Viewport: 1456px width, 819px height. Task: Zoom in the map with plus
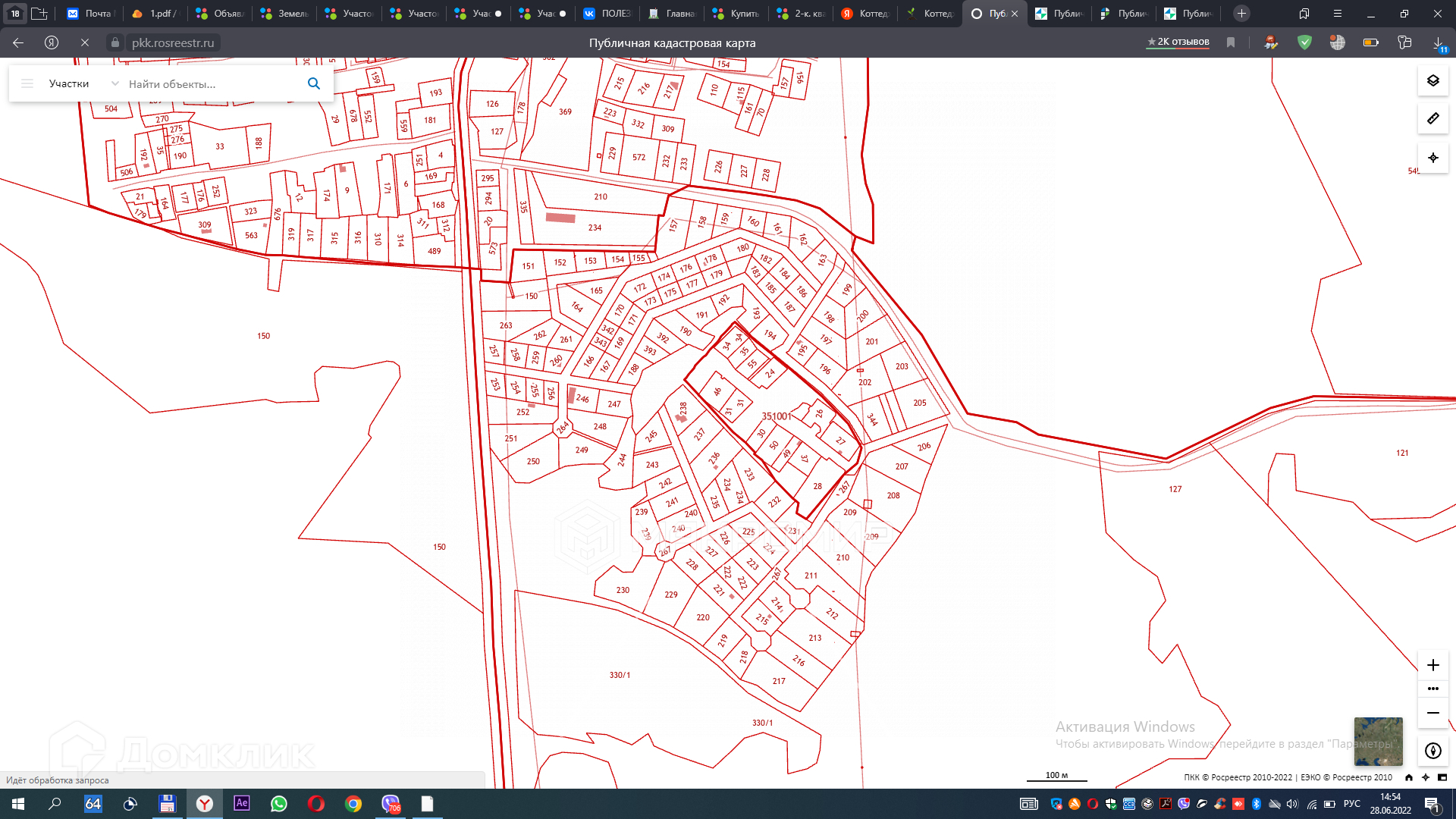[1432, 665]
